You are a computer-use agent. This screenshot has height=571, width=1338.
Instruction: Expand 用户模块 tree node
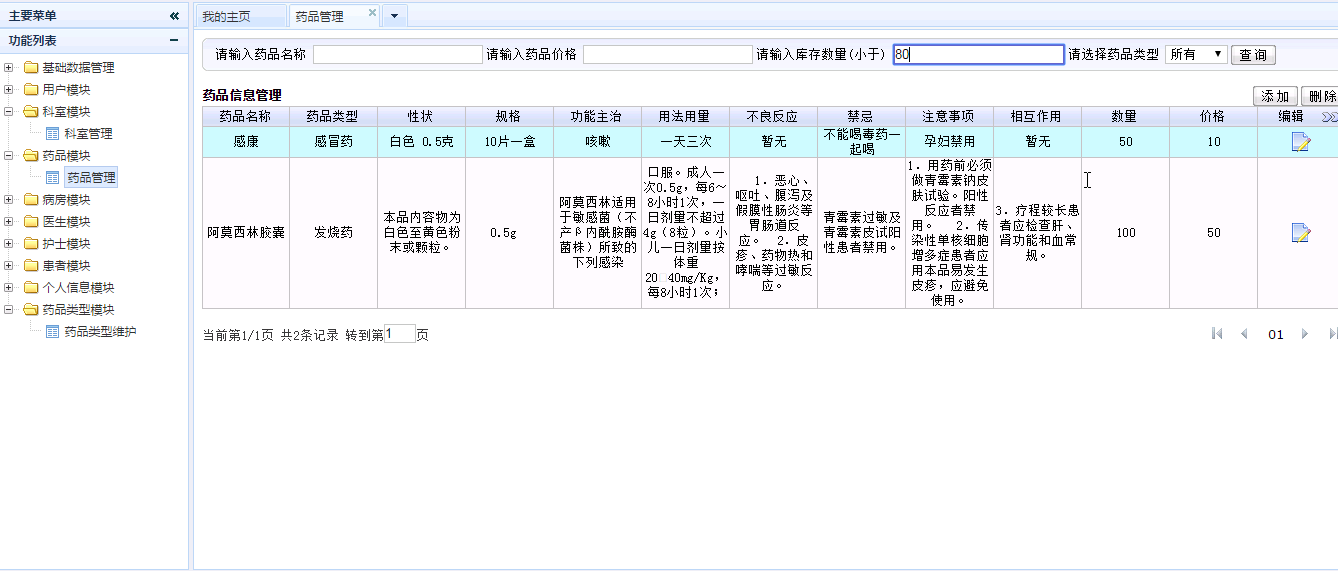9,90
